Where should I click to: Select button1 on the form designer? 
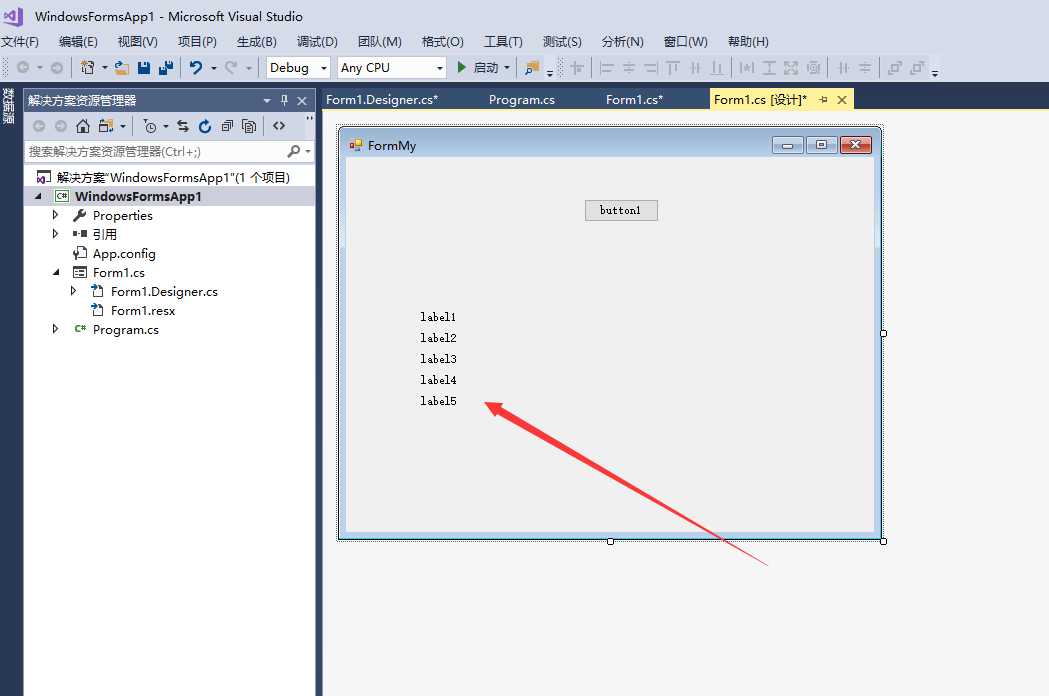pyautogui.click(x=621, y=210)
